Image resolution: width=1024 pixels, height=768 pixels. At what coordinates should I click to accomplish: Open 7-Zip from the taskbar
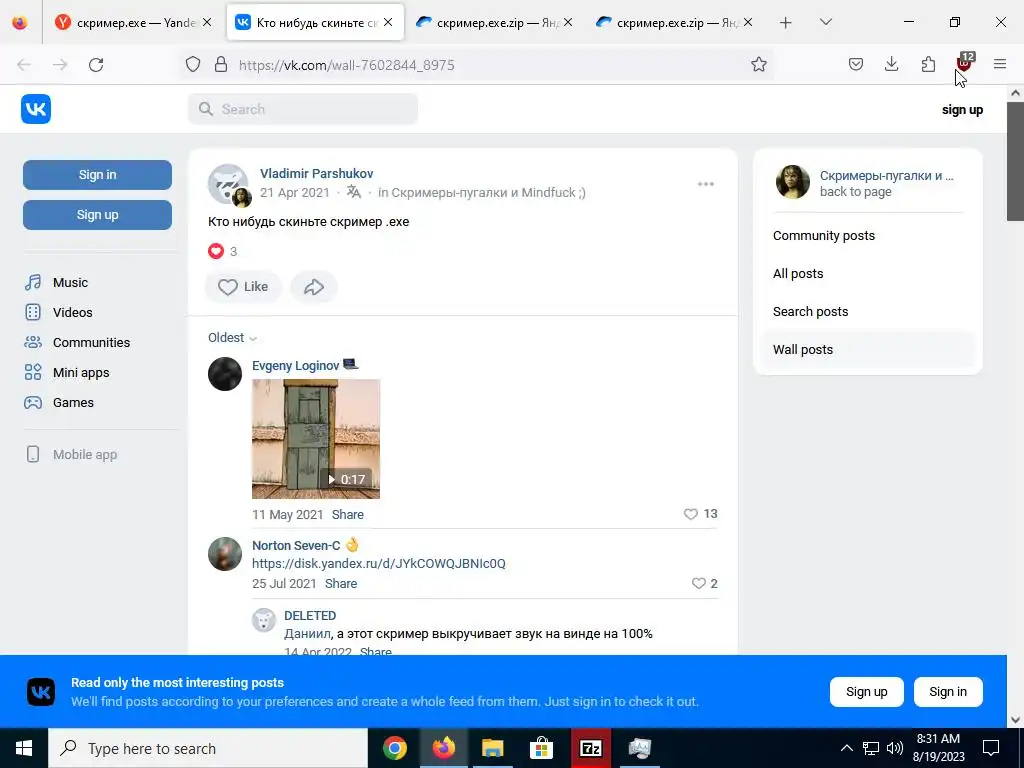pos(590,748)
